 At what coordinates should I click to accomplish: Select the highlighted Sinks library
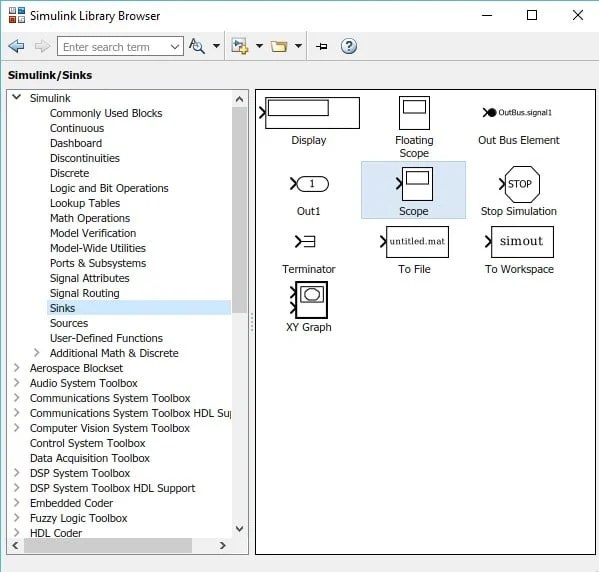[x=139, y=308]
